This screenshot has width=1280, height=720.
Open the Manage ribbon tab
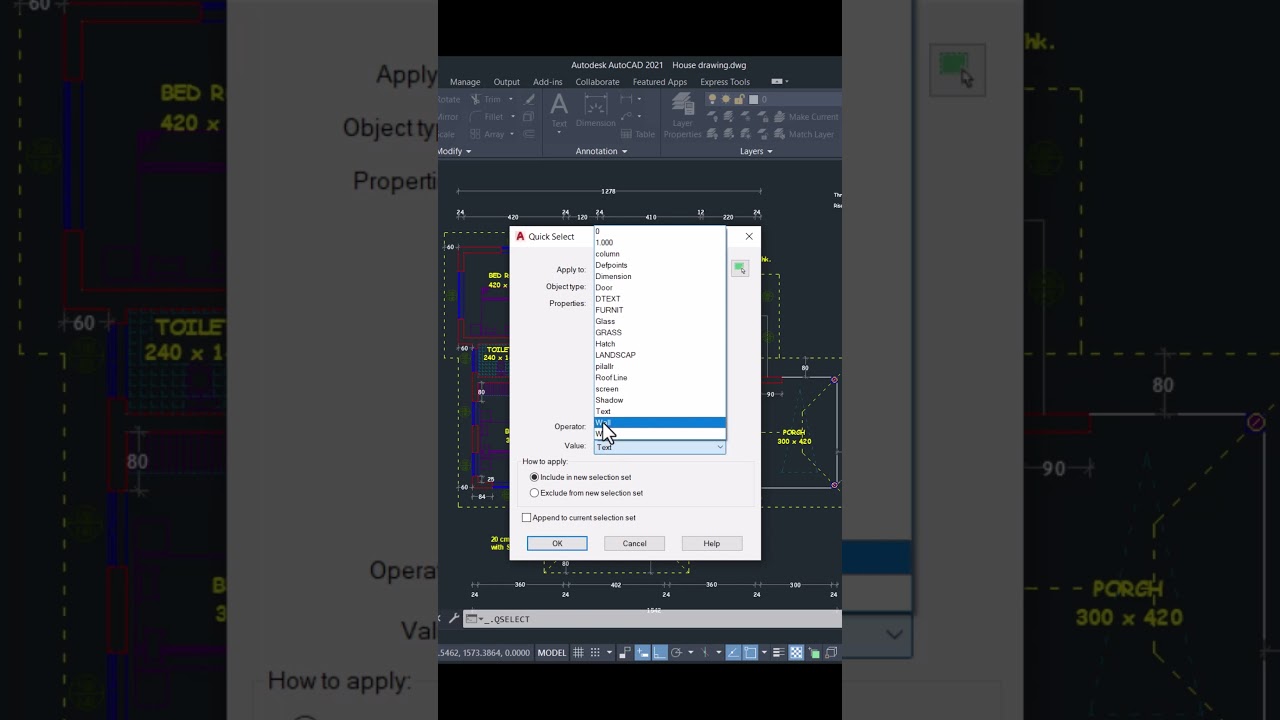tap(465, 82)
